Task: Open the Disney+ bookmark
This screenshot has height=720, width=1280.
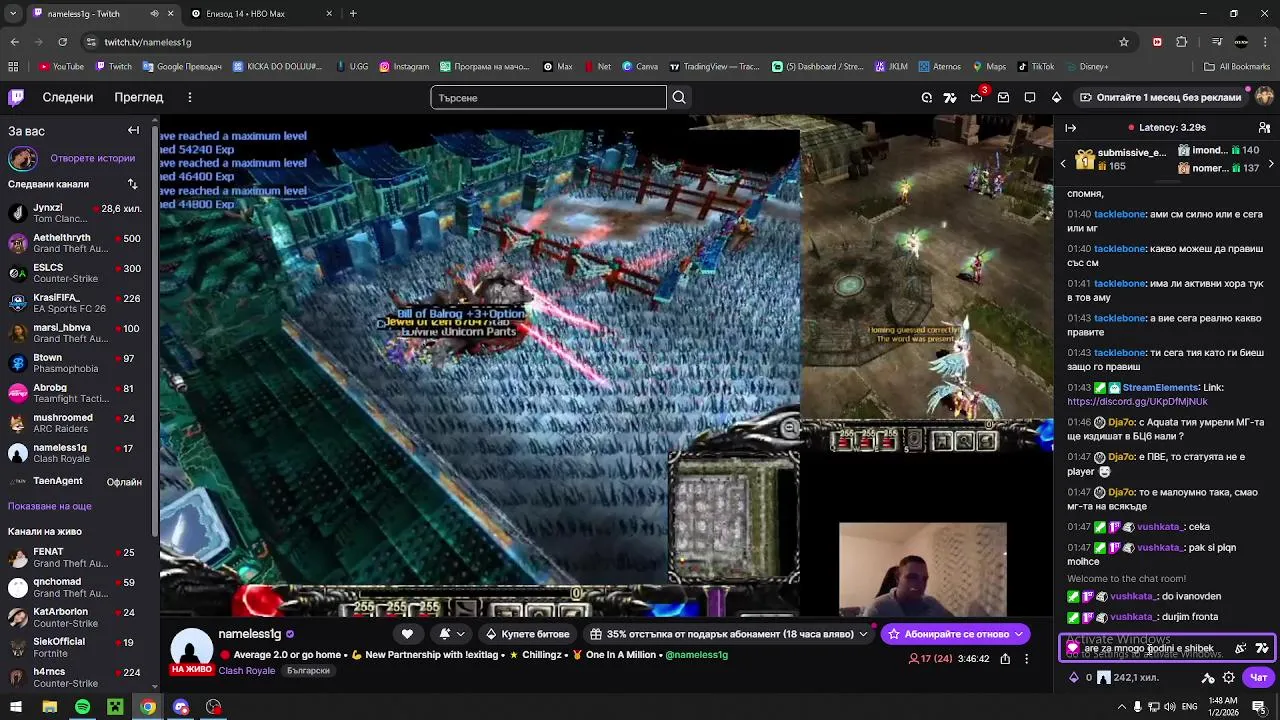Action: (1087, 67)
